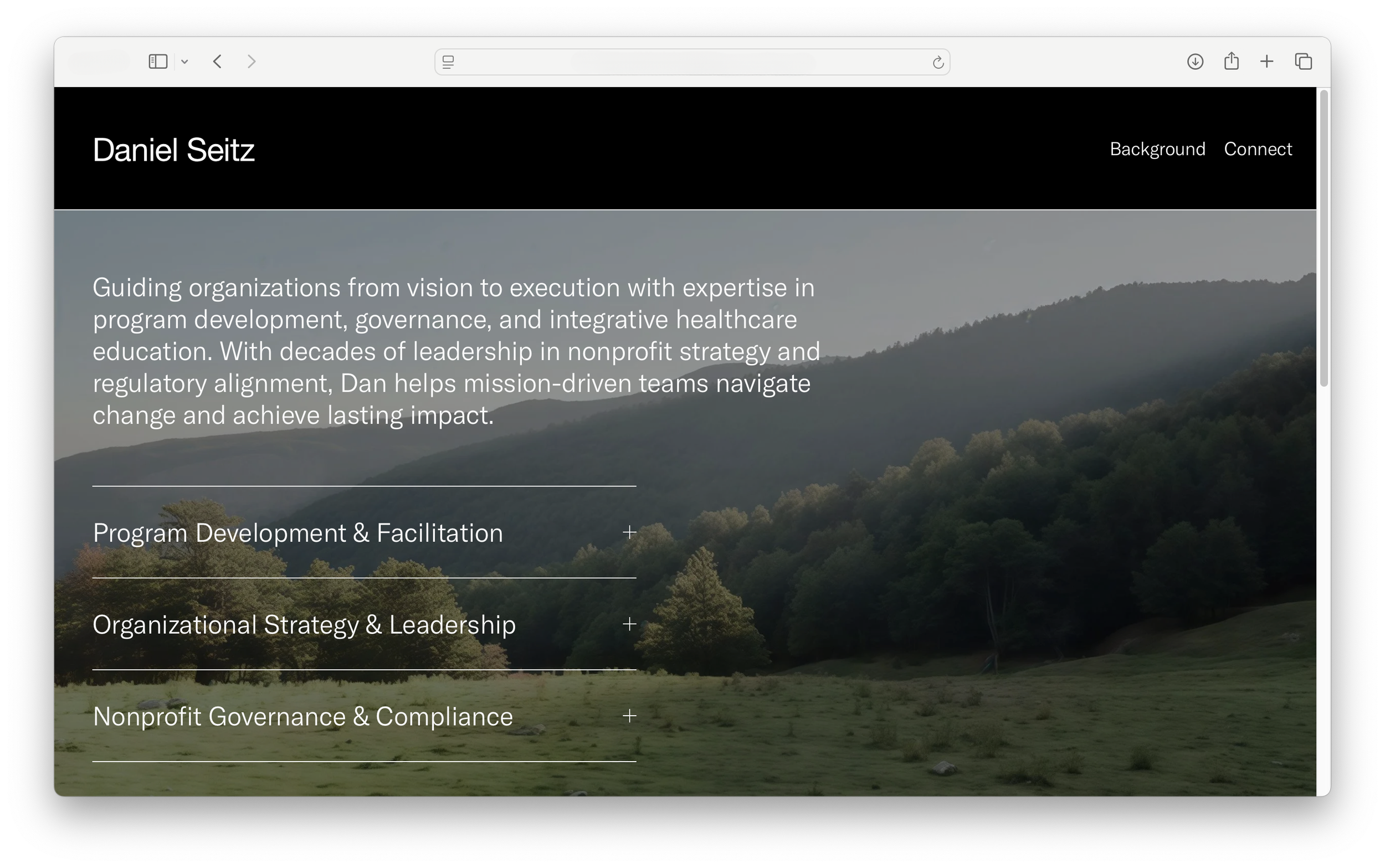This screenshot has height=868, width=1385.
Task: Toggle the Safari sidebar button
Action: click(x=158, y=61)
